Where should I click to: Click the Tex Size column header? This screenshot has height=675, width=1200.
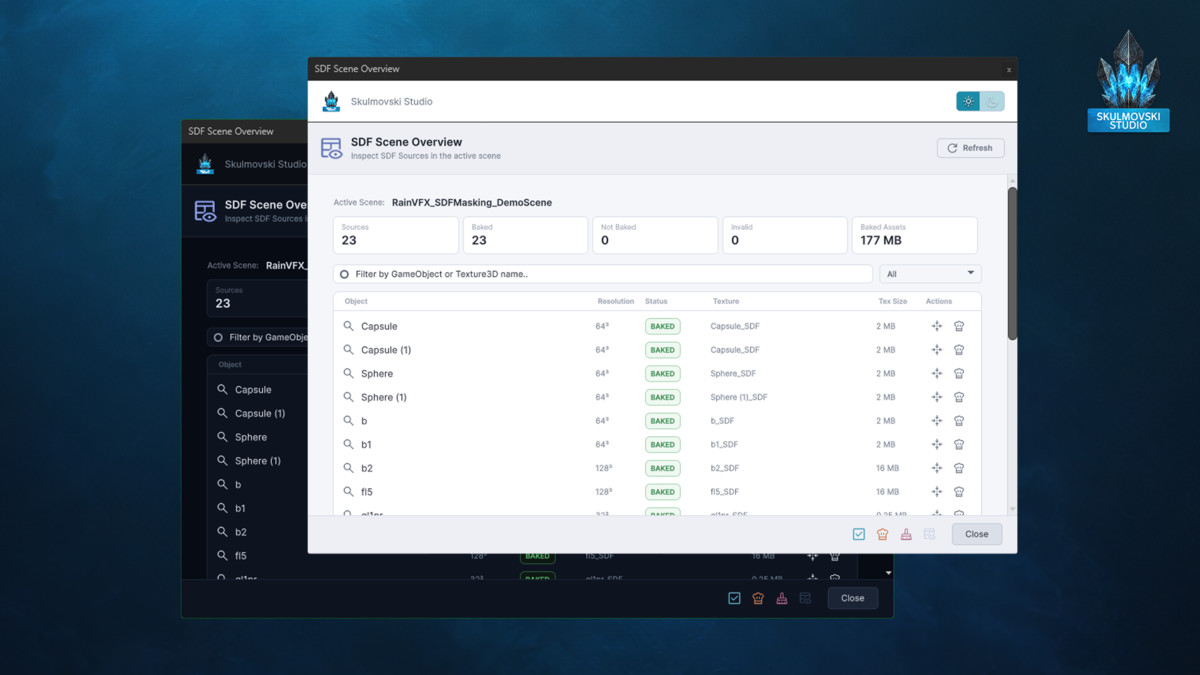click(892, 301)
